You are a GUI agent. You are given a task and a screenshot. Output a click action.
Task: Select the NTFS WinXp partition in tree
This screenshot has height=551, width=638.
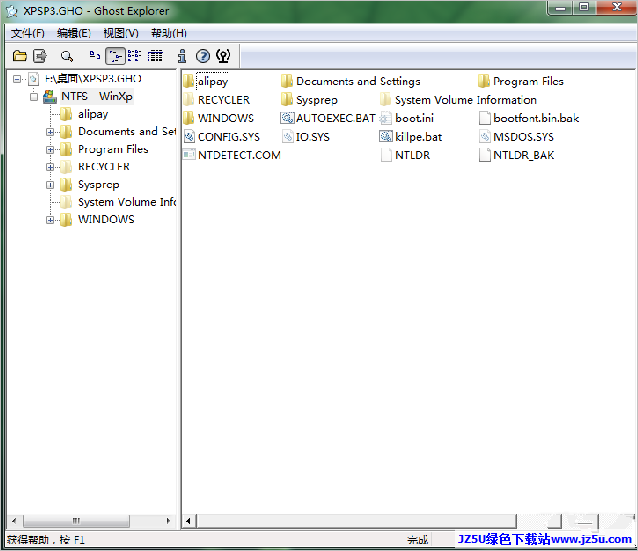coord(97,96)
